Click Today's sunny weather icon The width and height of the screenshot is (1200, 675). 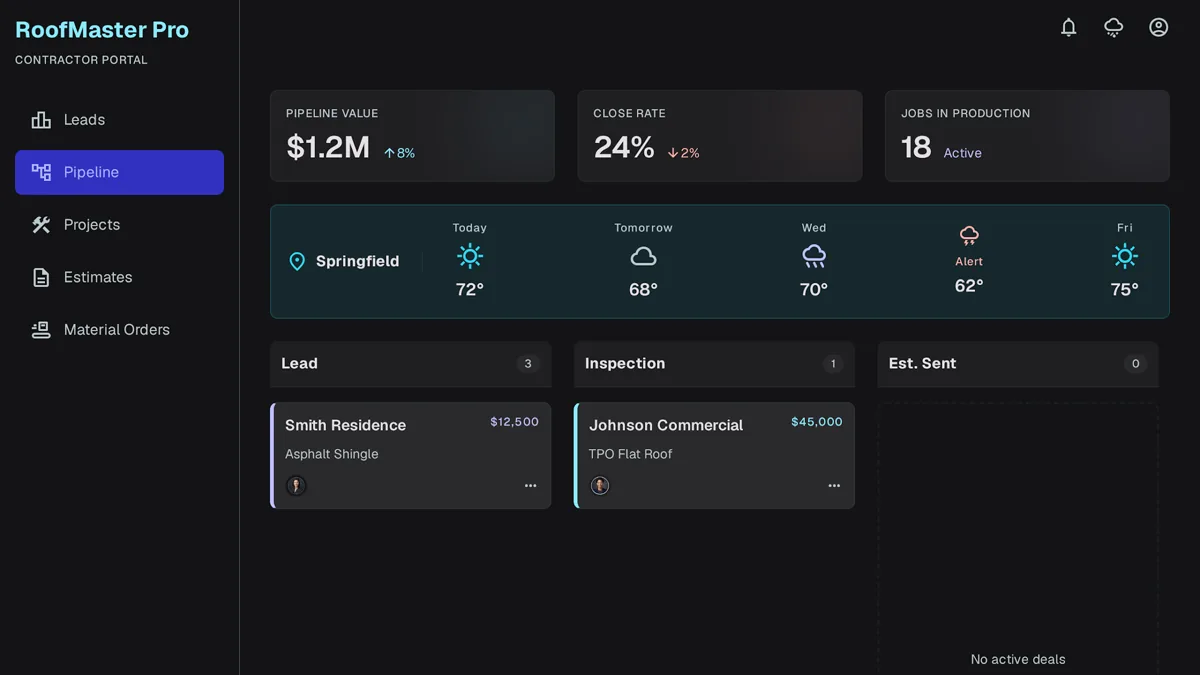tap(470, 257)
